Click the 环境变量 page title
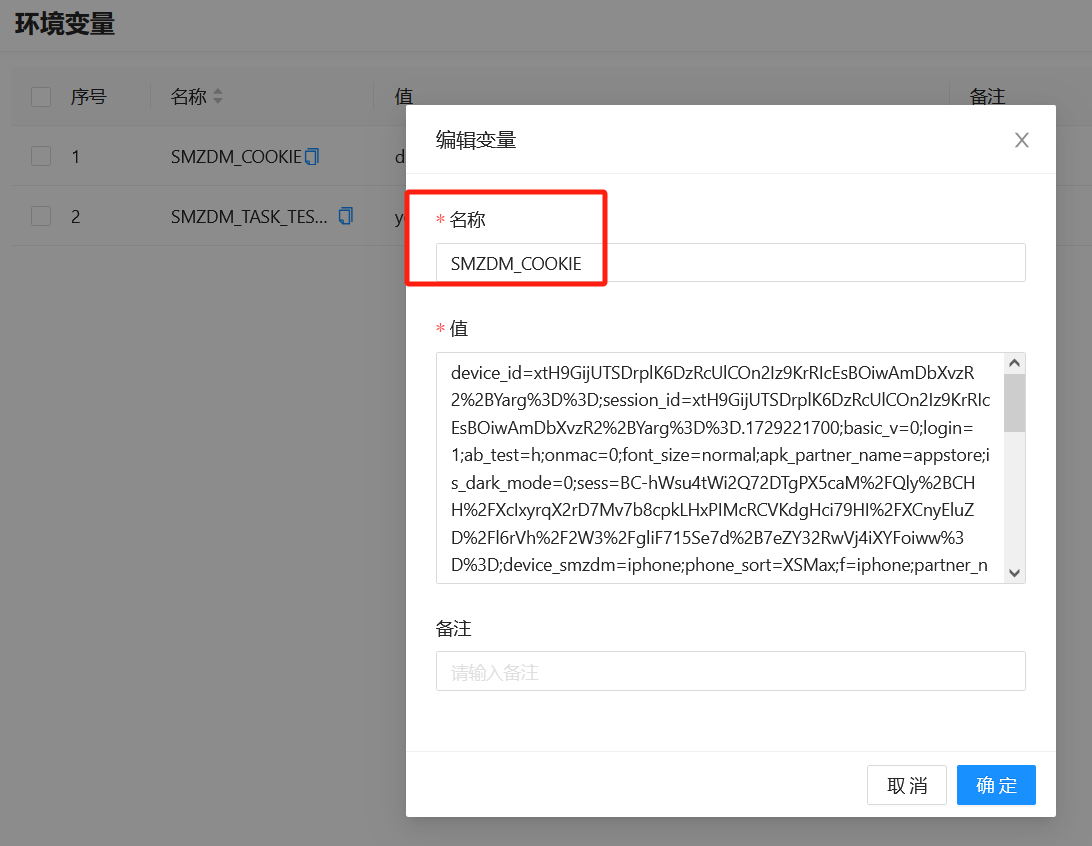 [65, 24]
